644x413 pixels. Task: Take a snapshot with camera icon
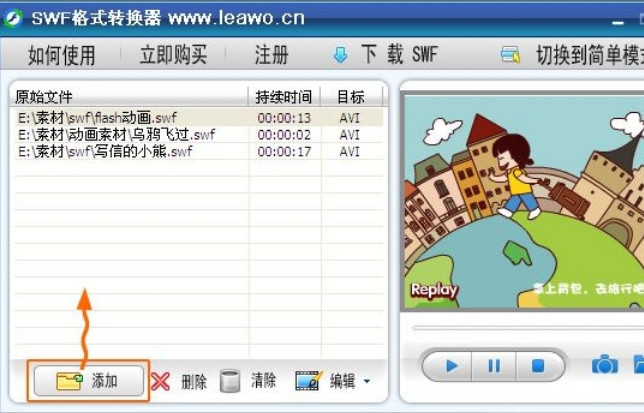pyautogui.click(x=605, y=364)
